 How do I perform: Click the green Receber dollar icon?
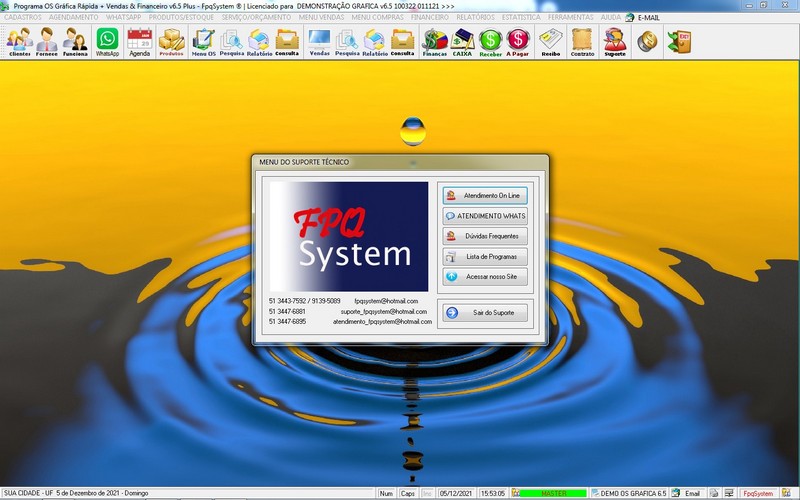click(490, 42)
